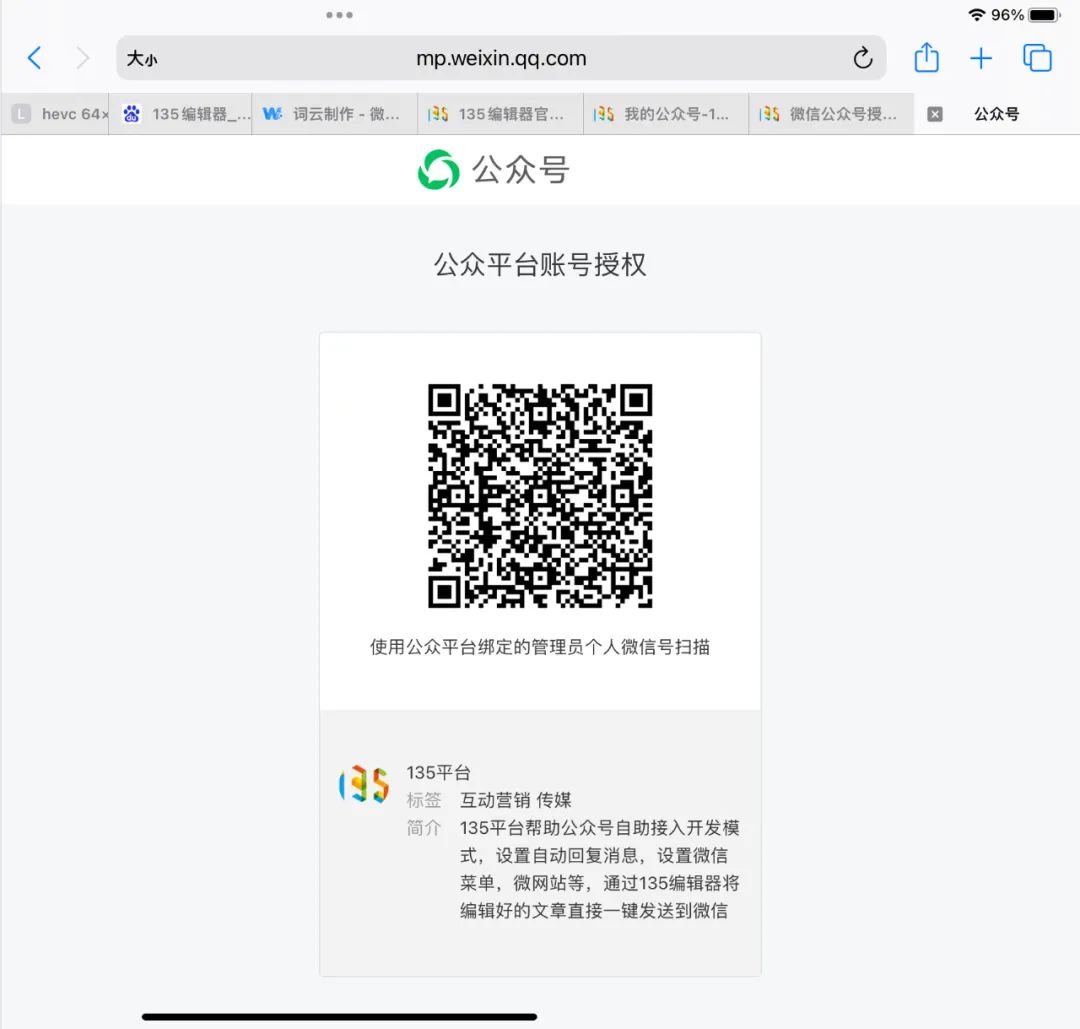1080x1029 pixels.
Task: Tap the 96% battery indicator
Action: tap(1026, 14)
